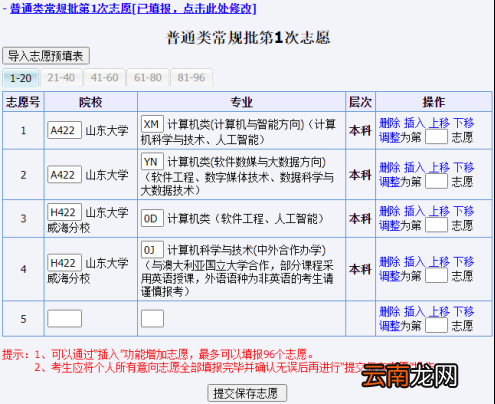Focus the 调整为第 number field in row 4
Viewport: 495px width, 404px height.
436,276
